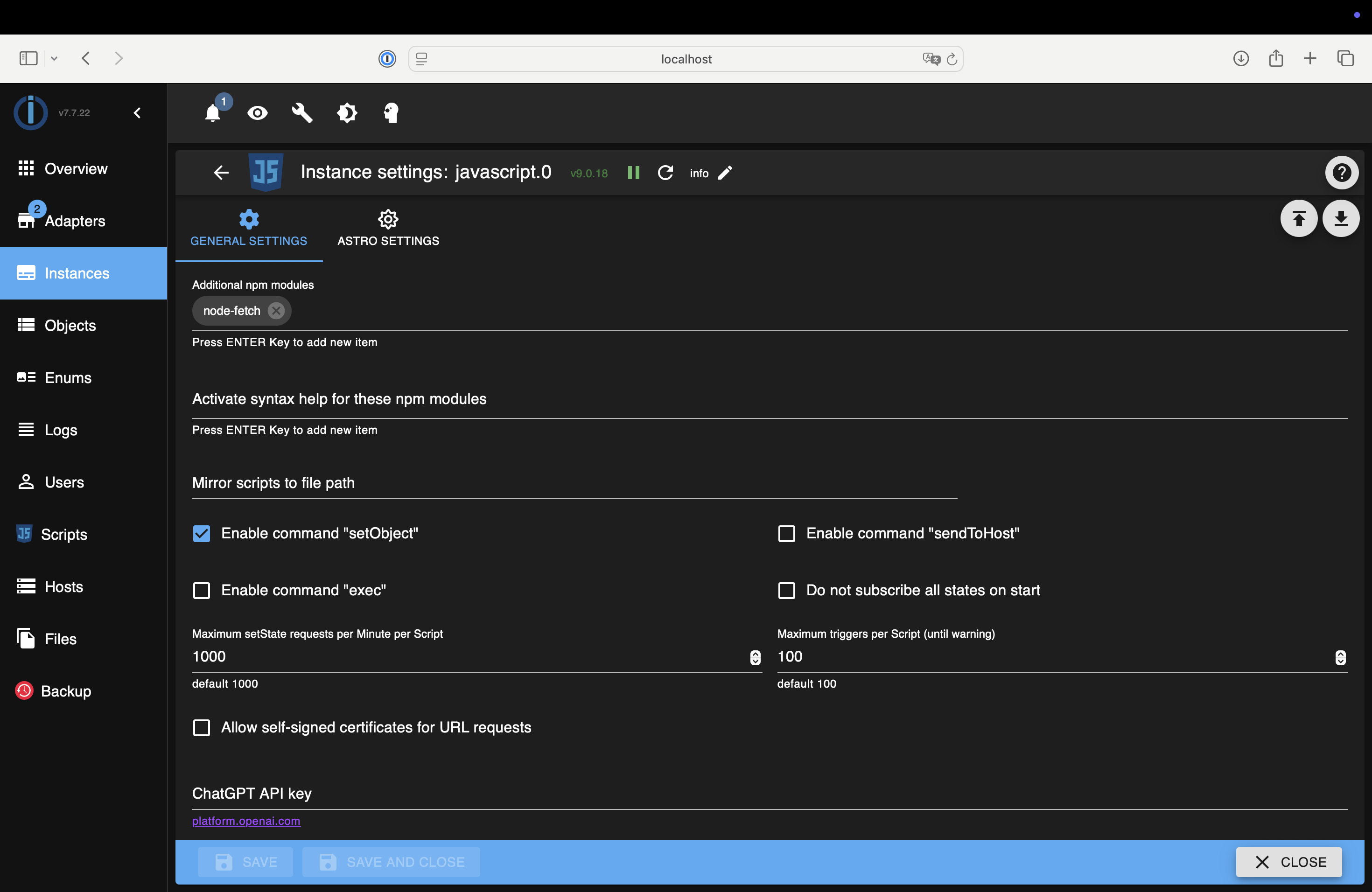This screenshot has width=1372, height=892.
Task: Open the help question mark button
Action: (1342, 173)
